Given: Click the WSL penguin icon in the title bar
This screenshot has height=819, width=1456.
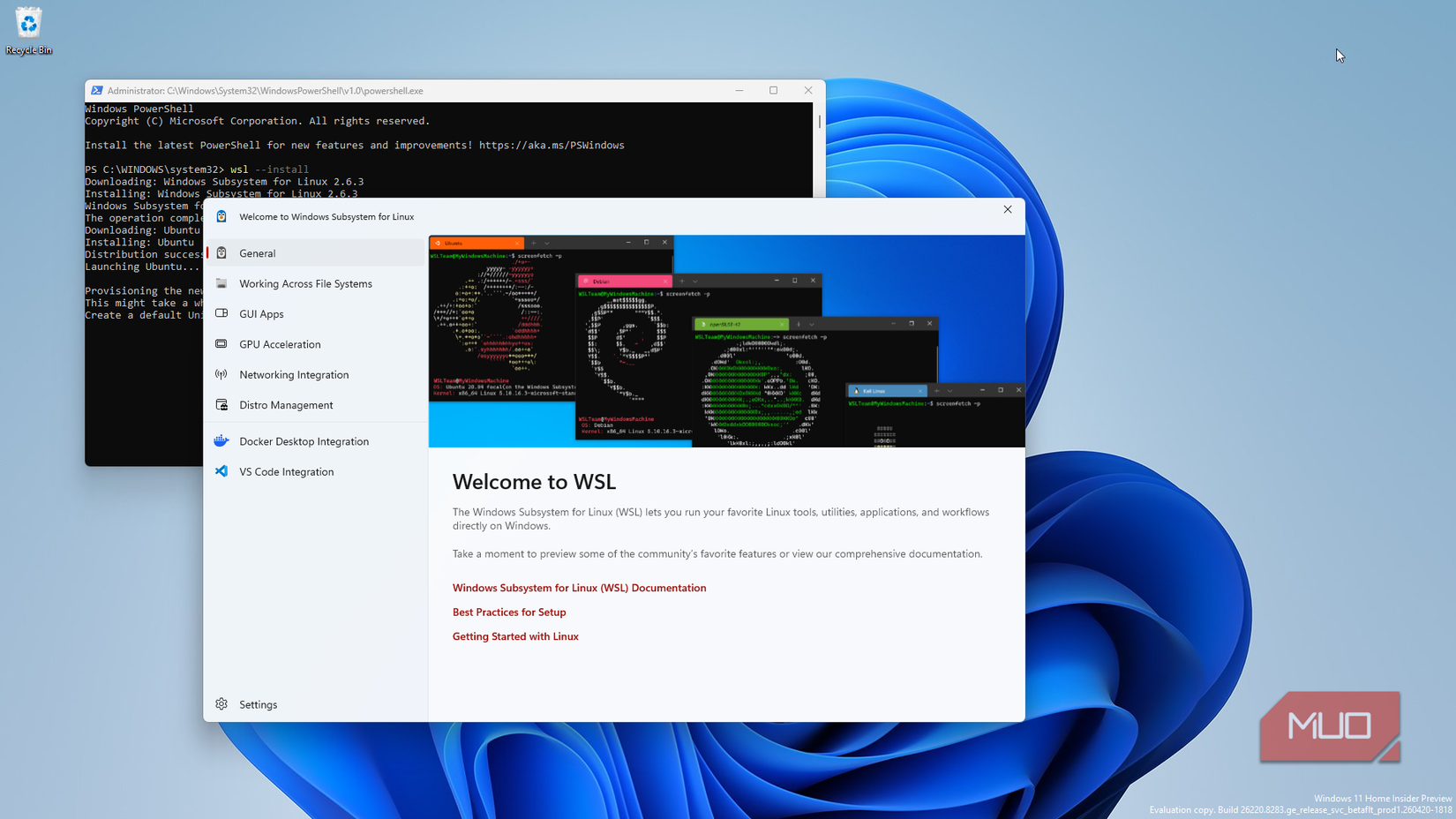Looking at the screenshot, I should 221,216.
